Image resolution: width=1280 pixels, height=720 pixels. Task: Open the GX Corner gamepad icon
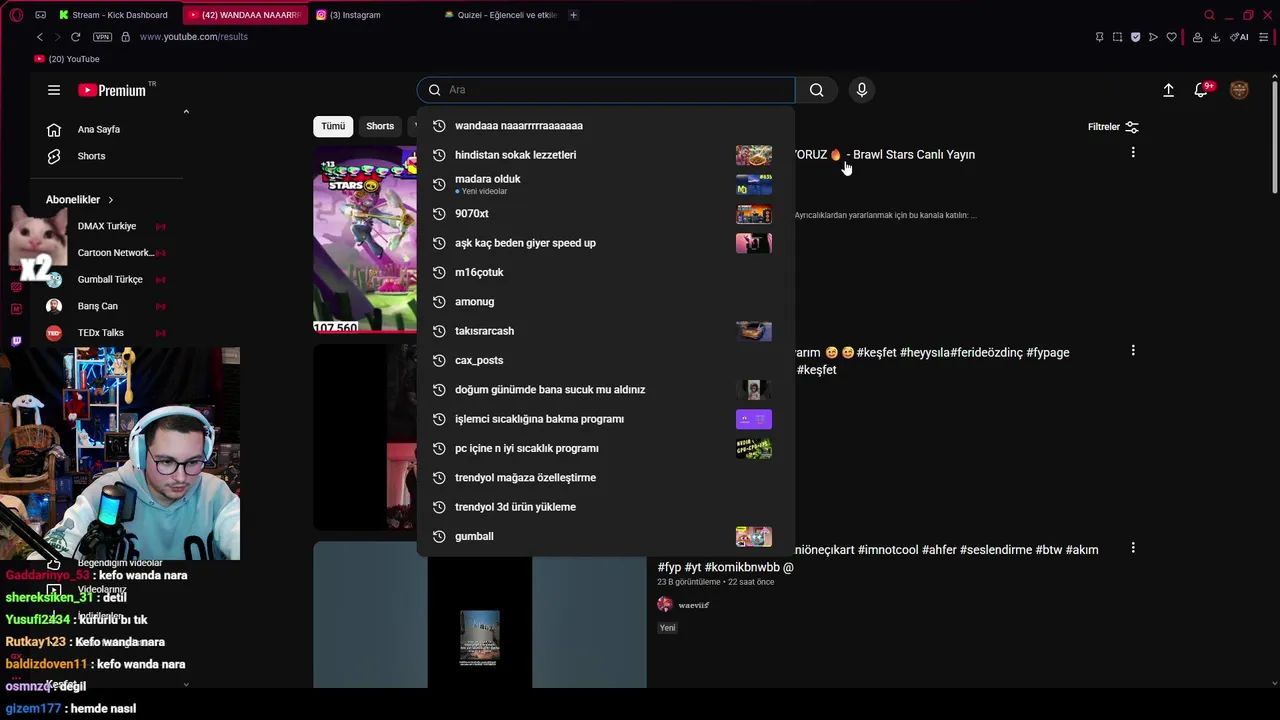40,15
